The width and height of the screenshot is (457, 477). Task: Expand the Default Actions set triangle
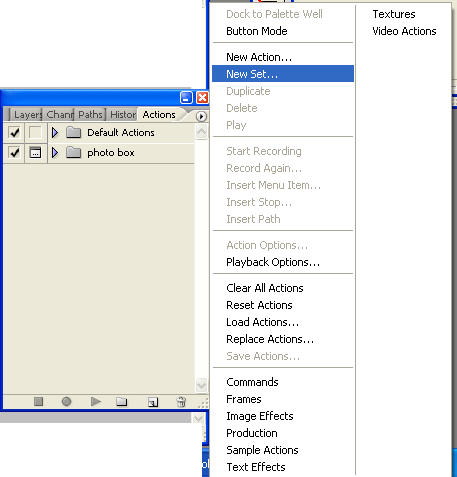click(55, 133)
